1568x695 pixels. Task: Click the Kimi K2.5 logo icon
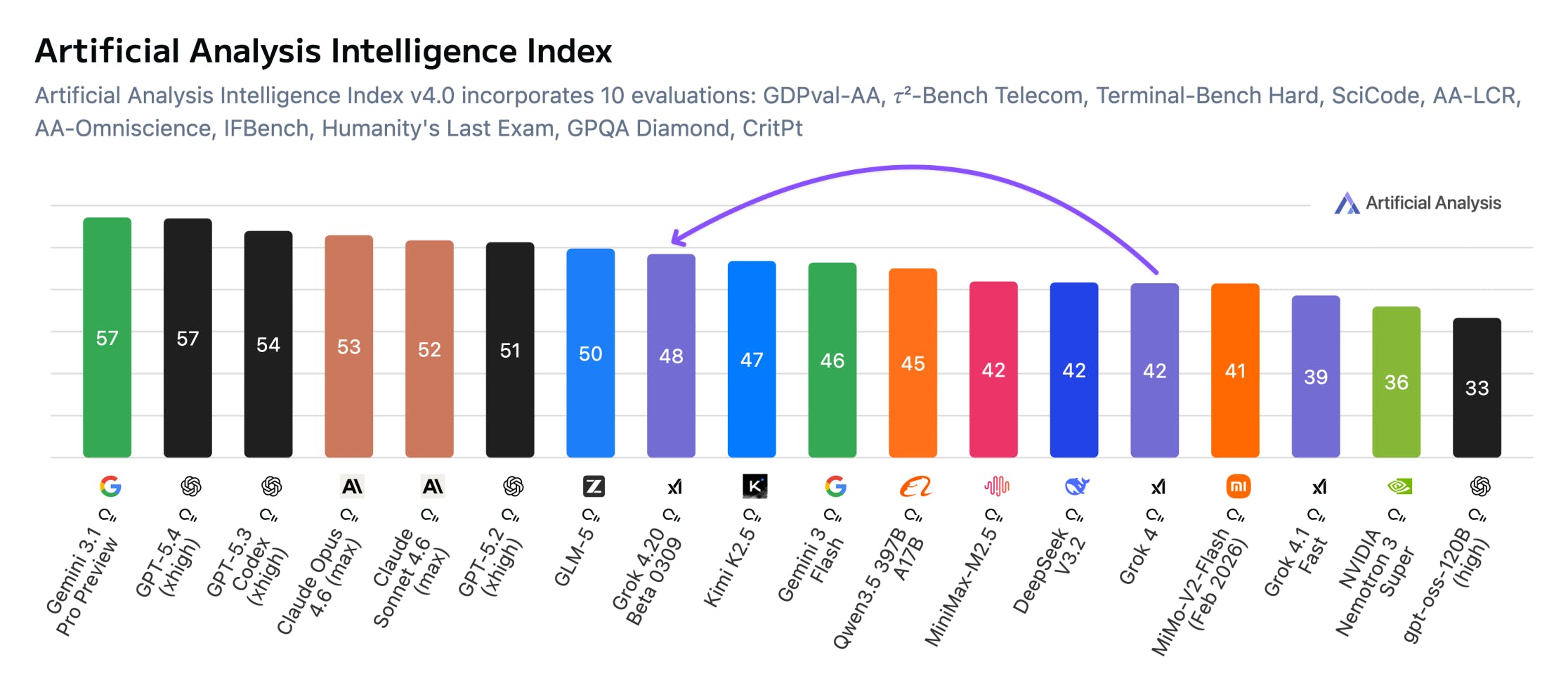tap(754, 486)
